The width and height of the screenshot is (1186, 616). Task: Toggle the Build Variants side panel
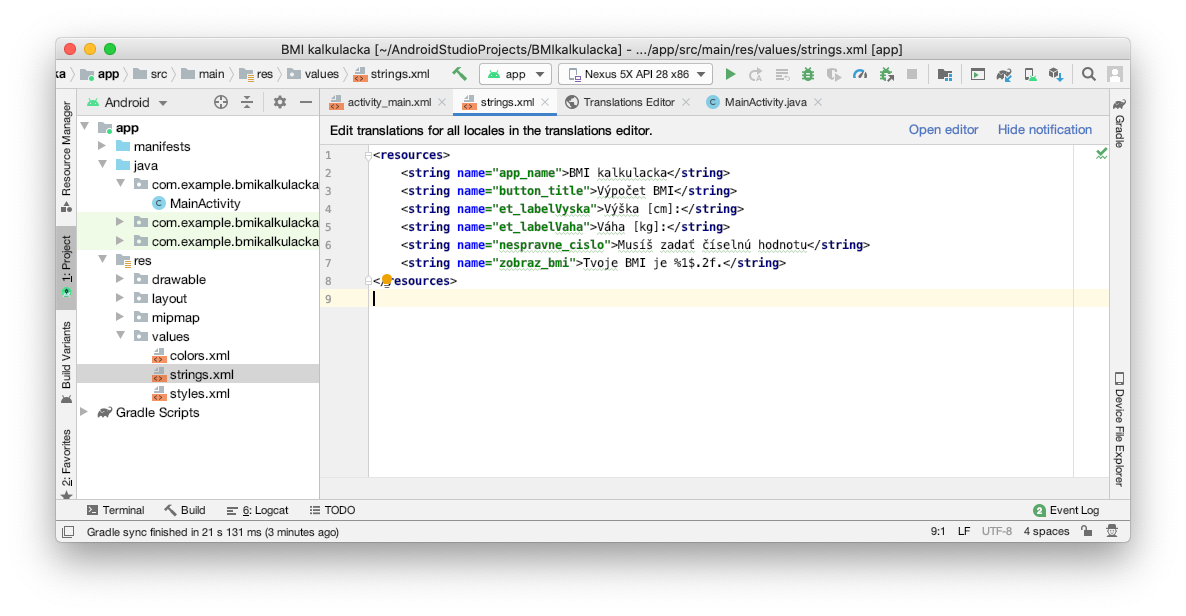[66, 357]
